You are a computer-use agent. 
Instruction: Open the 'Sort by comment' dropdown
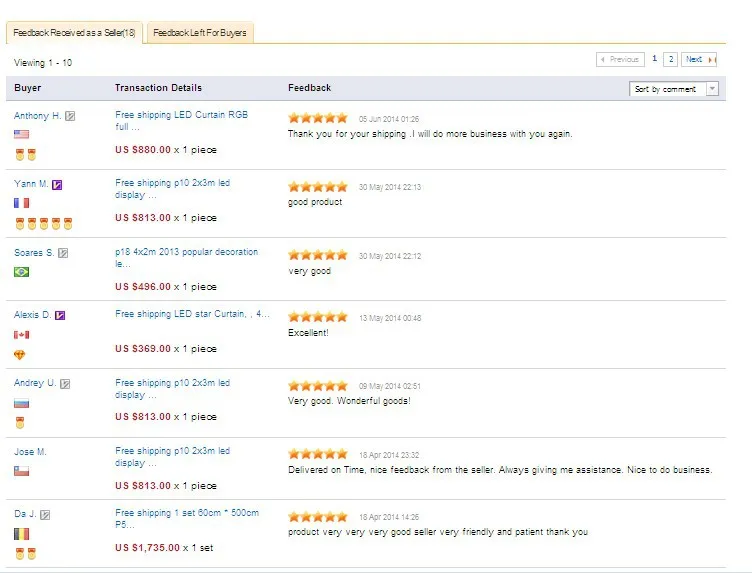pyautogui.click(x=674, y=89)
